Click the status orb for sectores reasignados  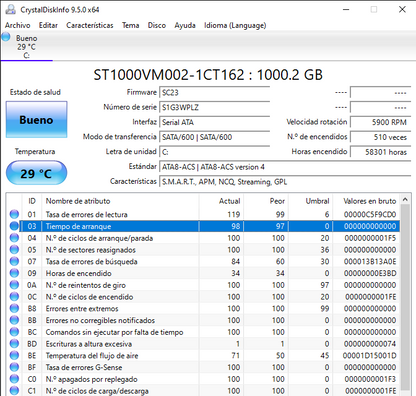pyautogui.click(x=14, y=250)
